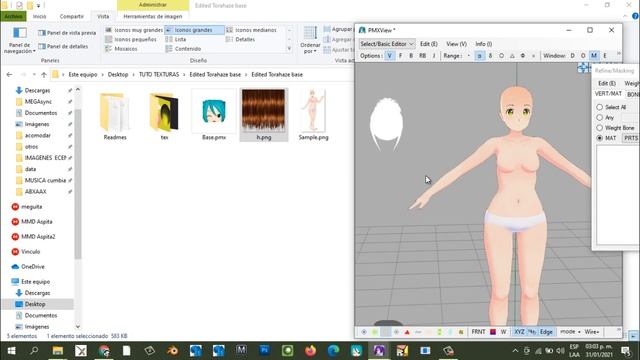Click the yellow N normals icon

[x=461, y=332]
